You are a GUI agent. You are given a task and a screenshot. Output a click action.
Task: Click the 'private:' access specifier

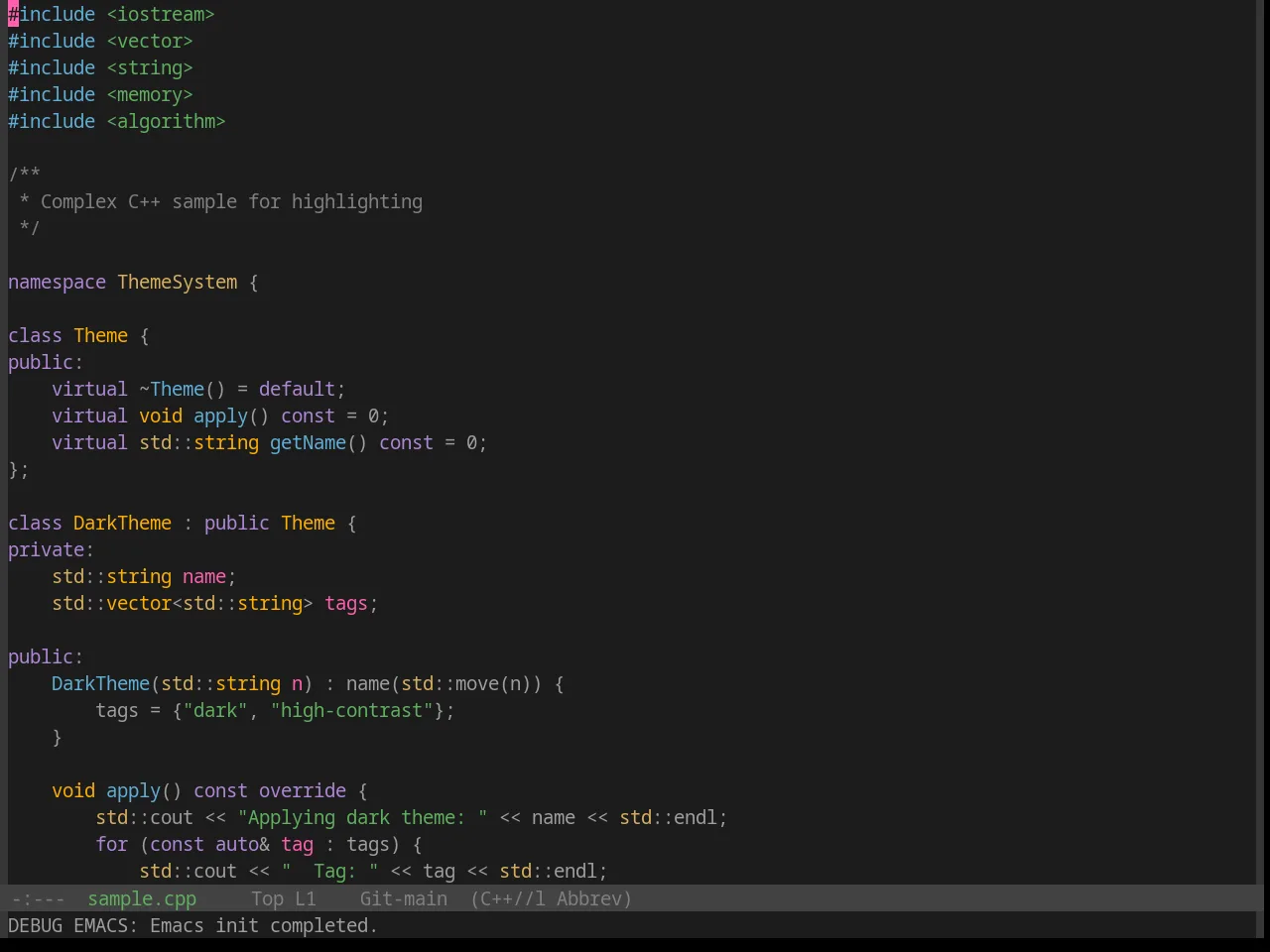(52, 549)
